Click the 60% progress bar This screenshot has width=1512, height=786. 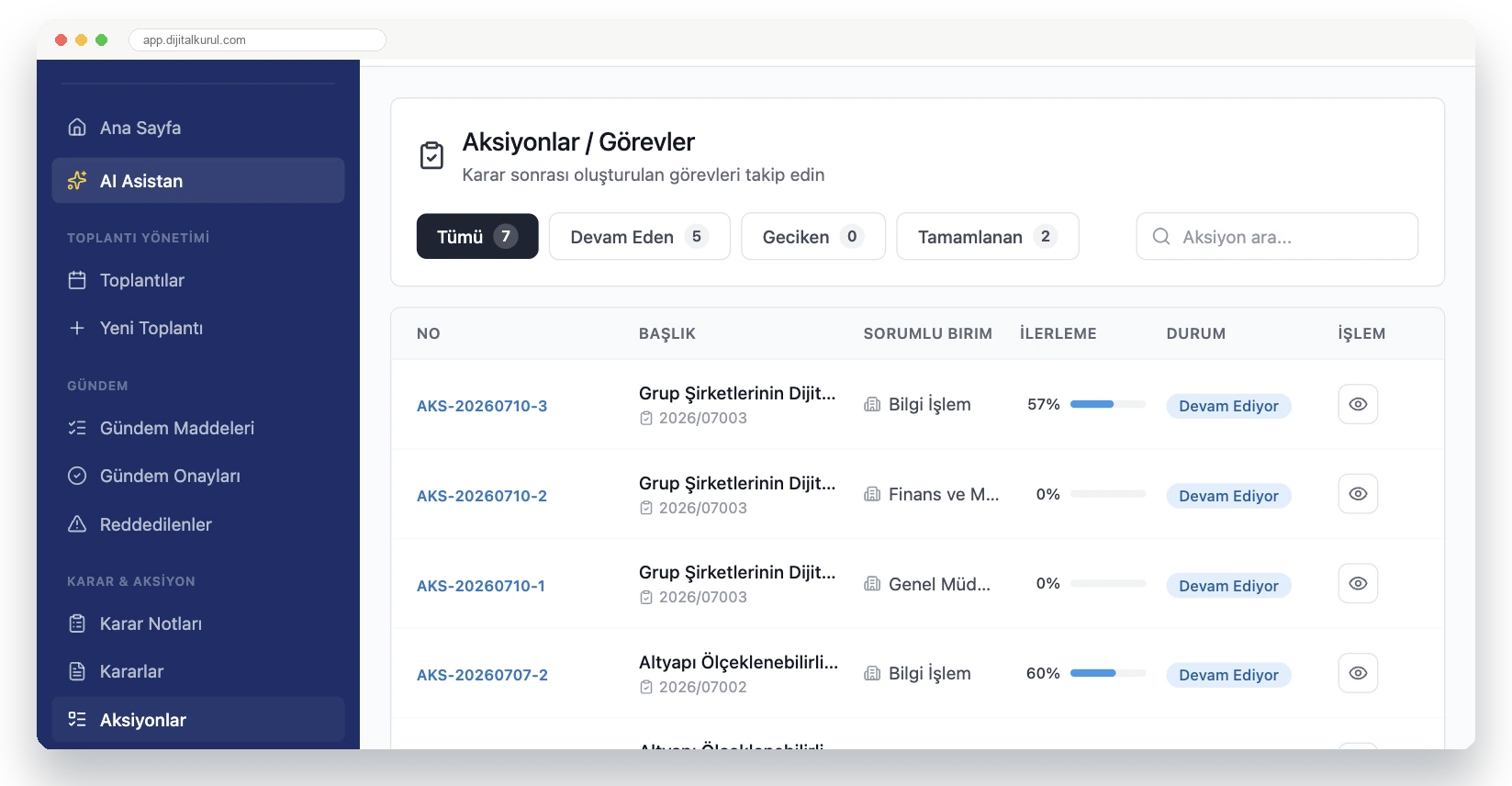click(1108, 673)
